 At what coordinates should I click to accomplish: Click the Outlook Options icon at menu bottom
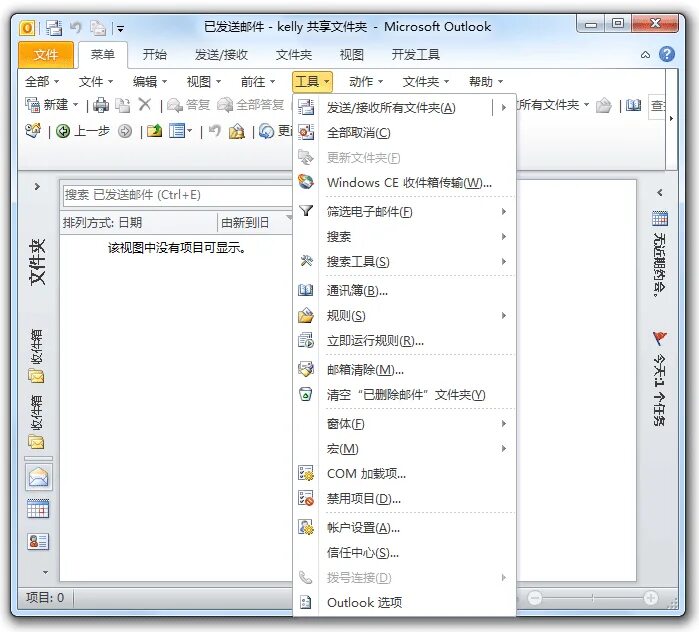(306, 602)
